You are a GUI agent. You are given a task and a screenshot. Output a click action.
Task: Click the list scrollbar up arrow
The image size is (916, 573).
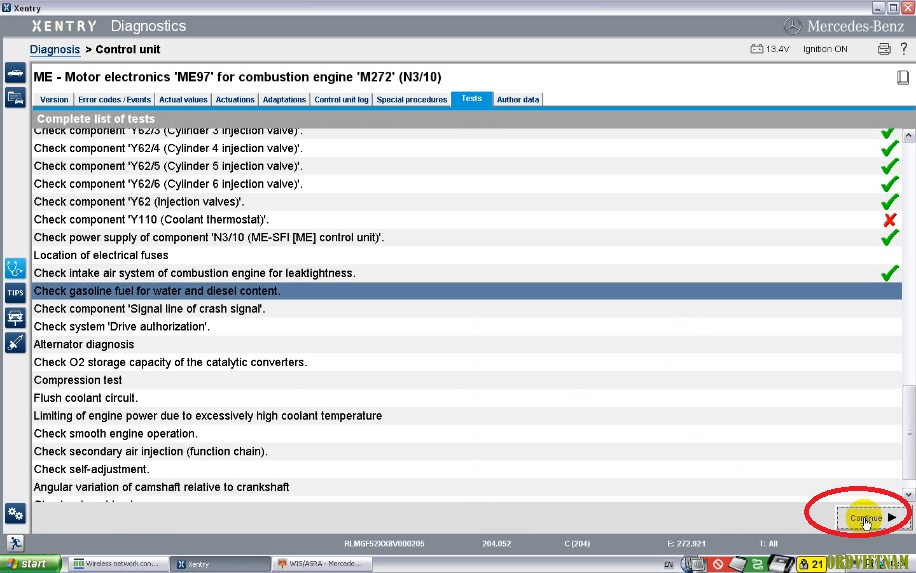(908, 136)
